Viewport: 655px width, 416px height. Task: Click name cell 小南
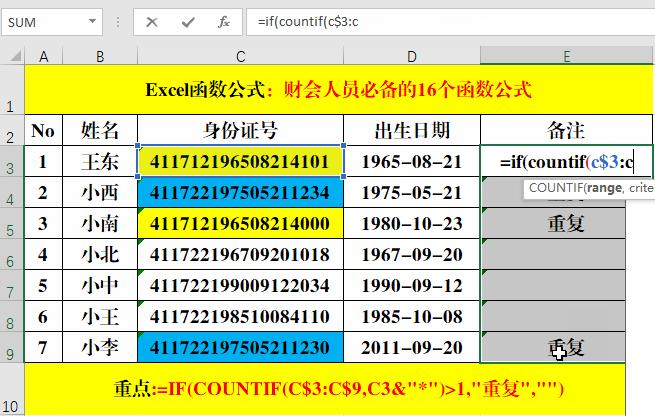[100, 223]
